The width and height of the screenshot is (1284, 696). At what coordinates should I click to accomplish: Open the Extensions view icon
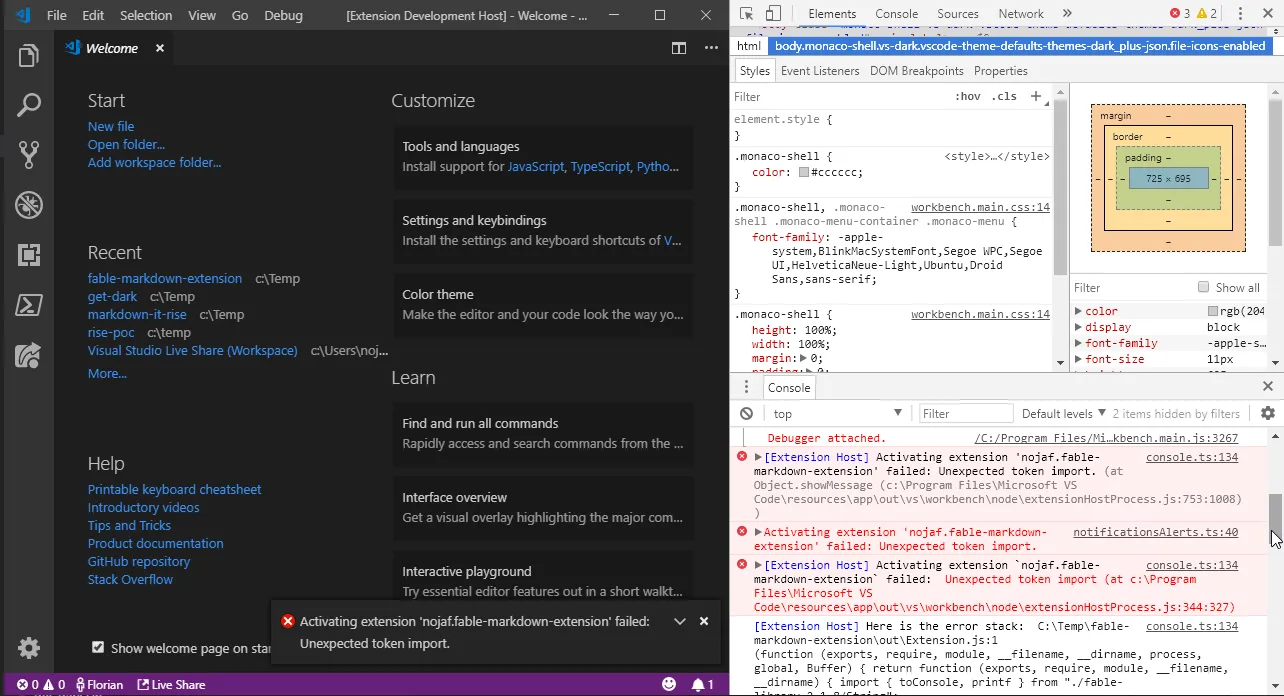[28, 255]
